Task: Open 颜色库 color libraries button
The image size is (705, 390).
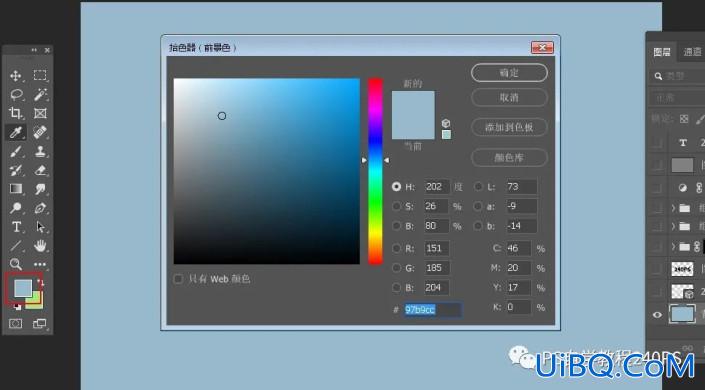Action: pos(509,157)
